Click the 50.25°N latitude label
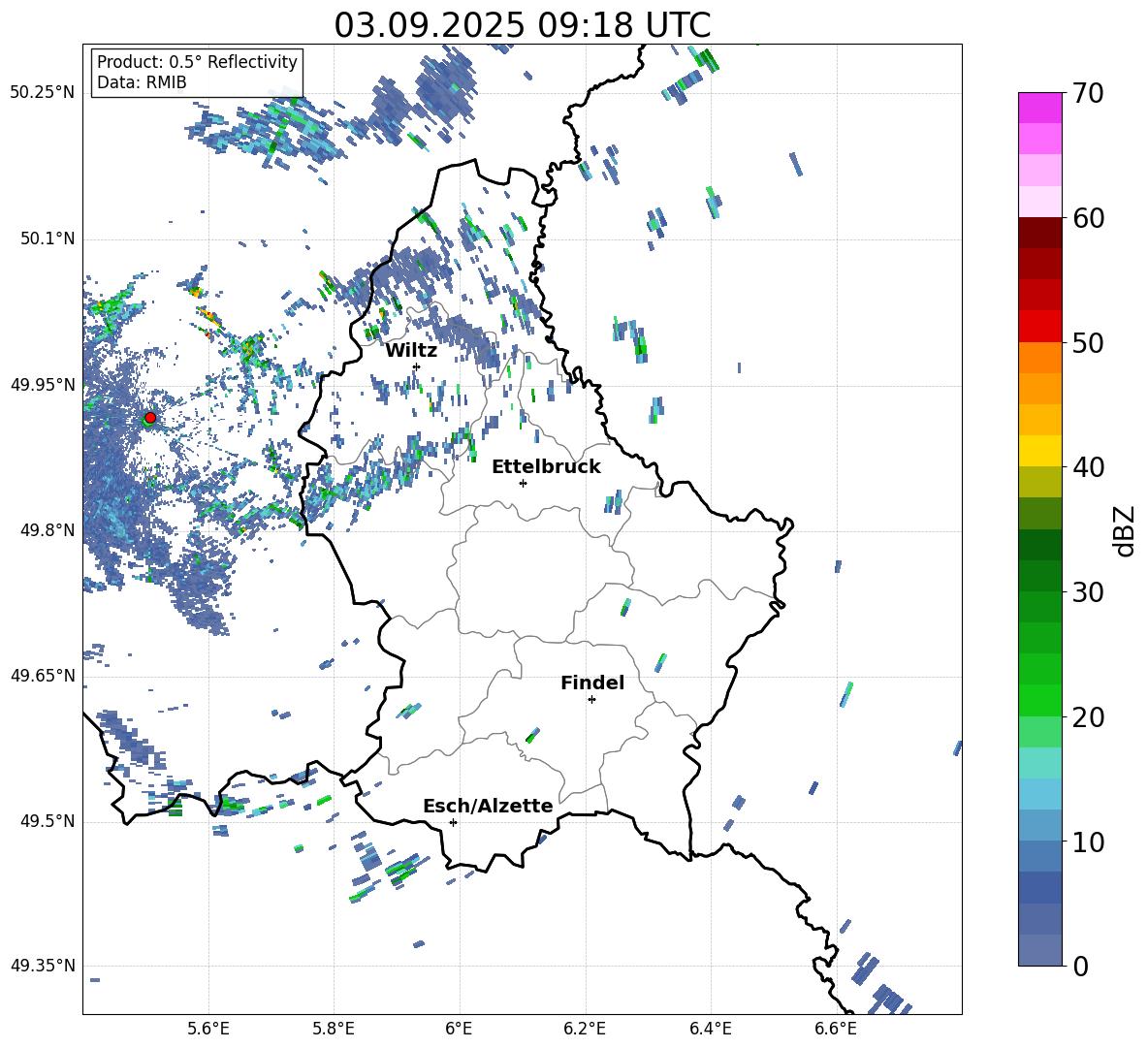Image resolution: width=1148 pixels, height=1048 pixels. click(43, 93)
